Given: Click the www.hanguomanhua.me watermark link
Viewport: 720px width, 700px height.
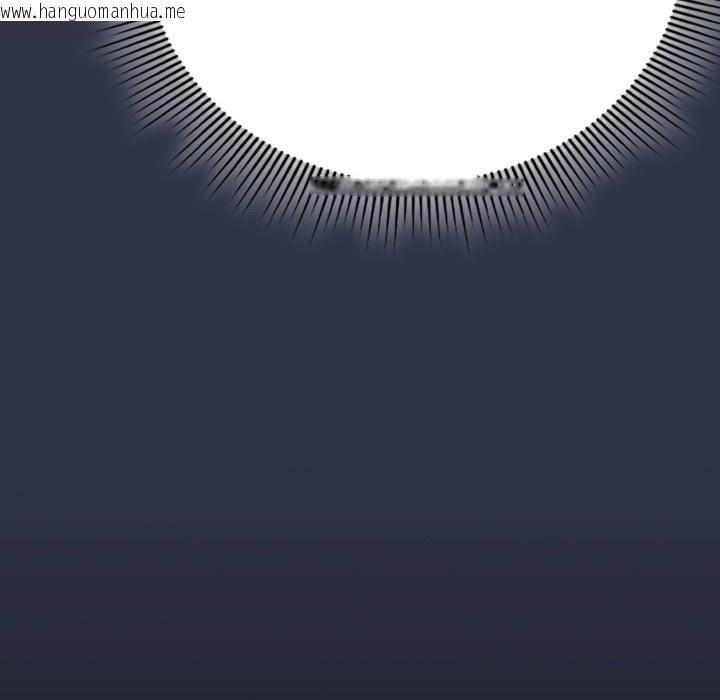Looking at the screenshot, I should 92,12.
